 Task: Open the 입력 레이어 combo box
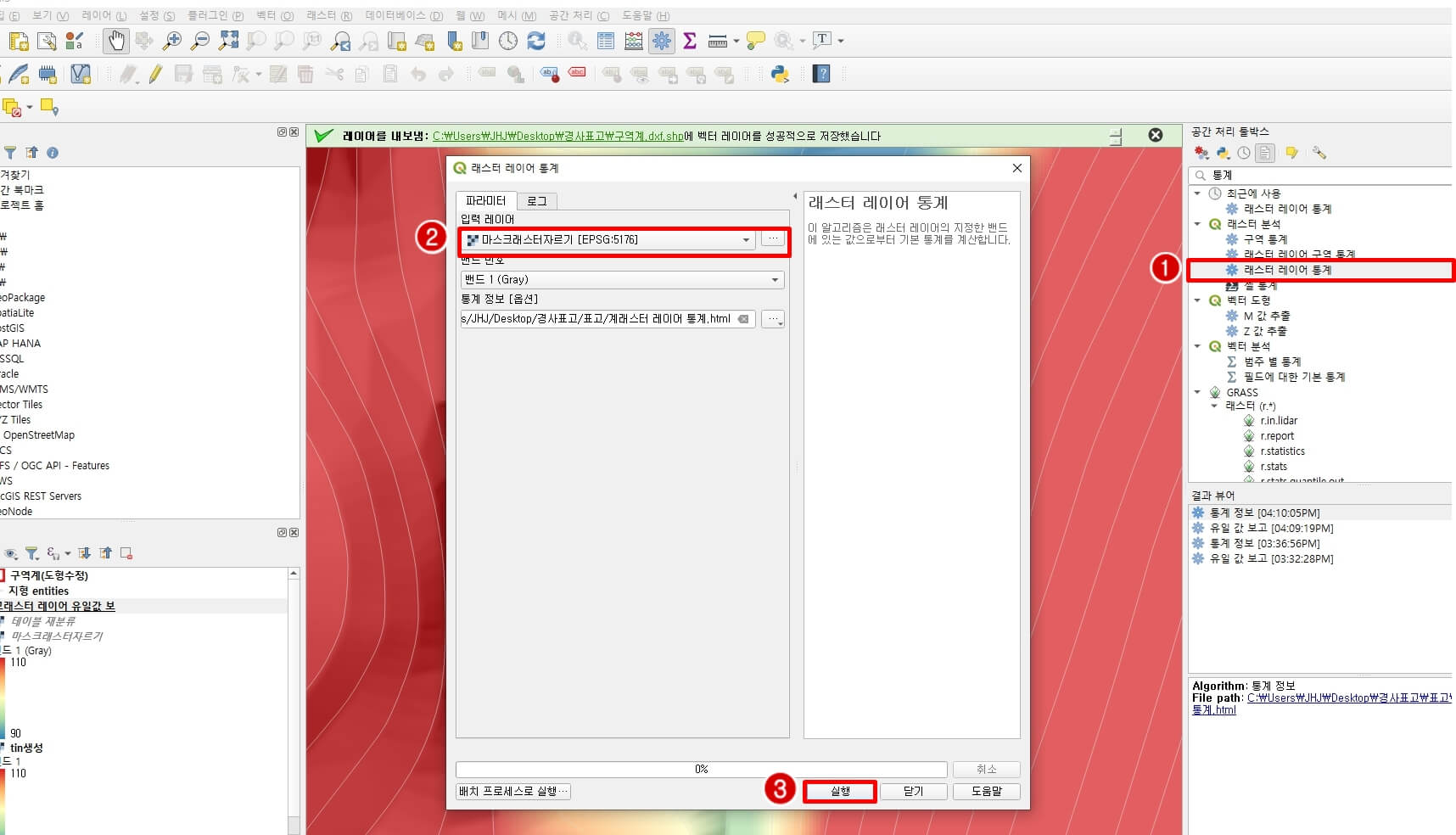(x=608, y=240)
